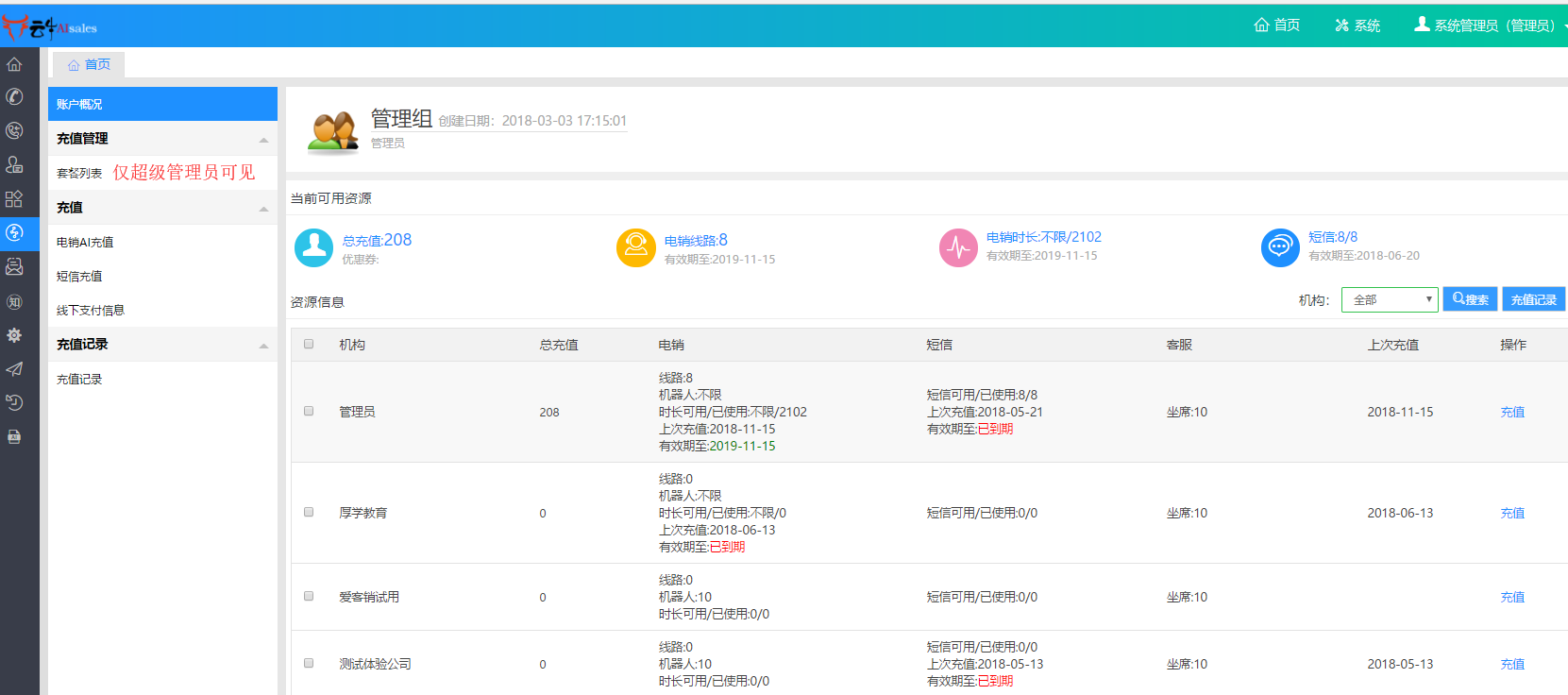1568x695 pixels.
Task: Open 电销AI充值 in the sidebar
Action: click(x=85, y=242)
